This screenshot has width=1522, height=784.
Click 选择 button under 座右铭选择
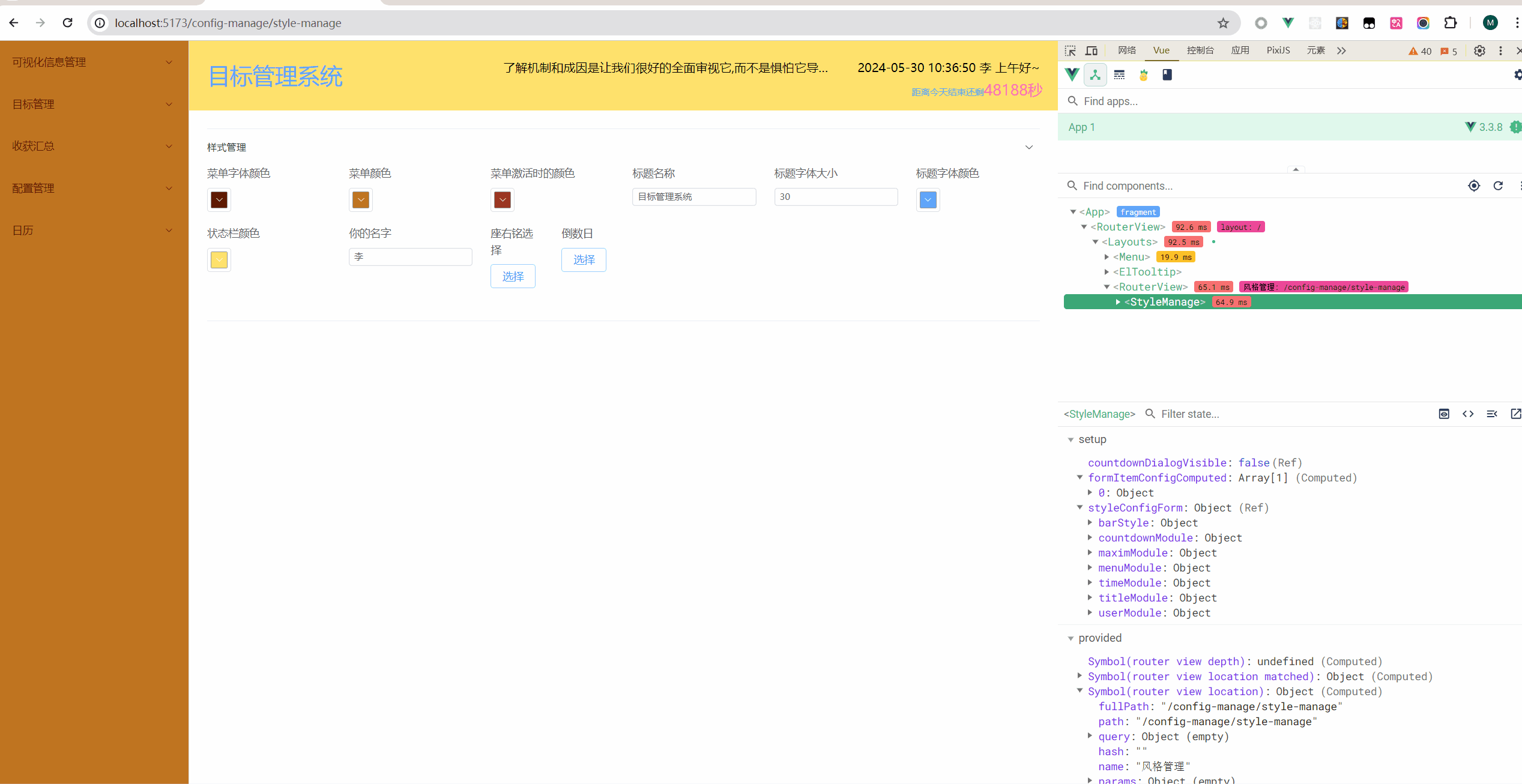(513, 277)
